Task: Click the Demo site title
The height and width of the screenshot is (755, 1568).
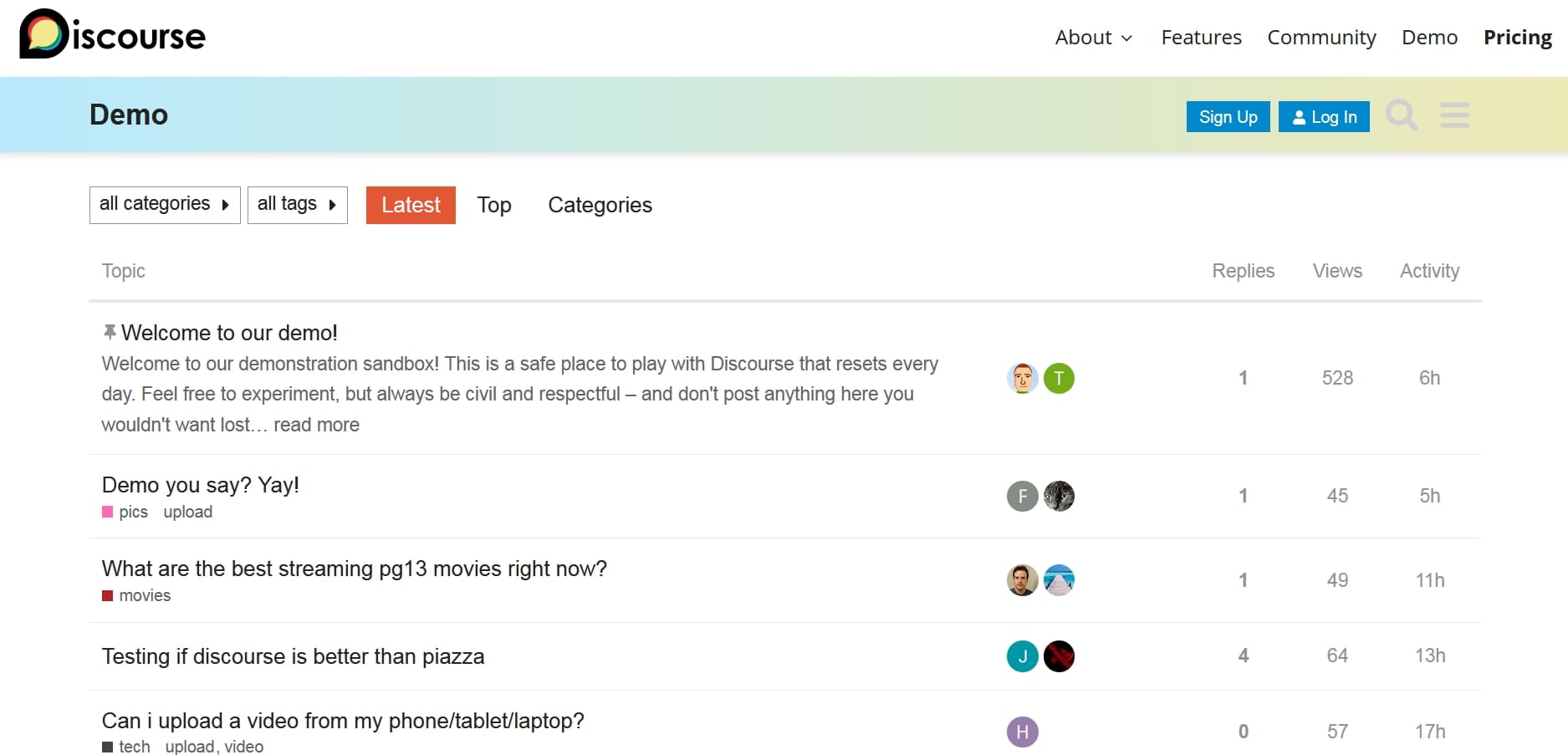Action: pos(129,115)
